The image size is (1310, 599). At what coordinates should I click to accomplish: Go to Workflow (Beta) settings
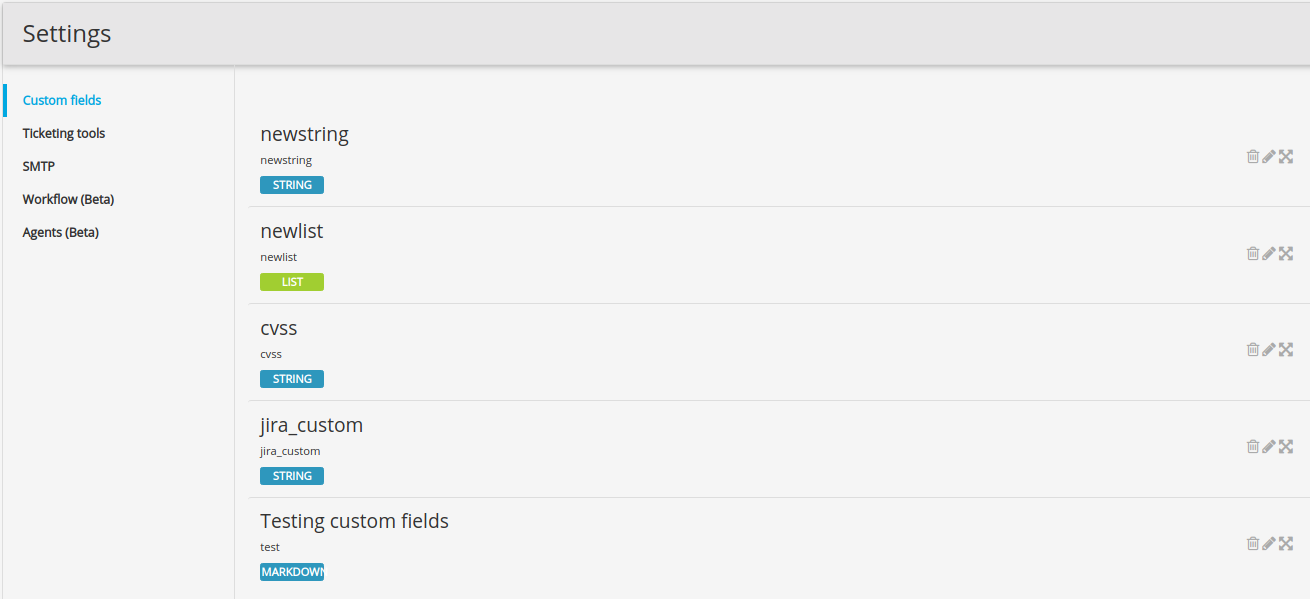coord(69,199)
